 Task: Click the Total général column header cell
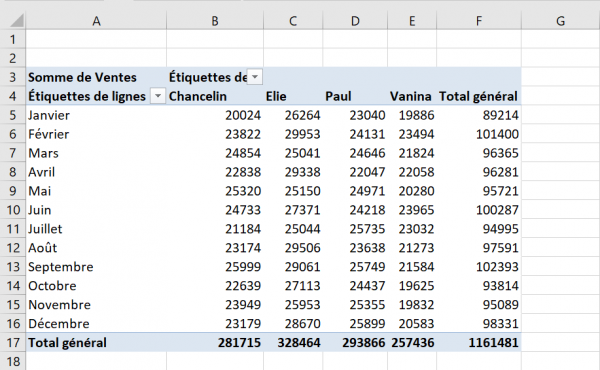(478, 96)
